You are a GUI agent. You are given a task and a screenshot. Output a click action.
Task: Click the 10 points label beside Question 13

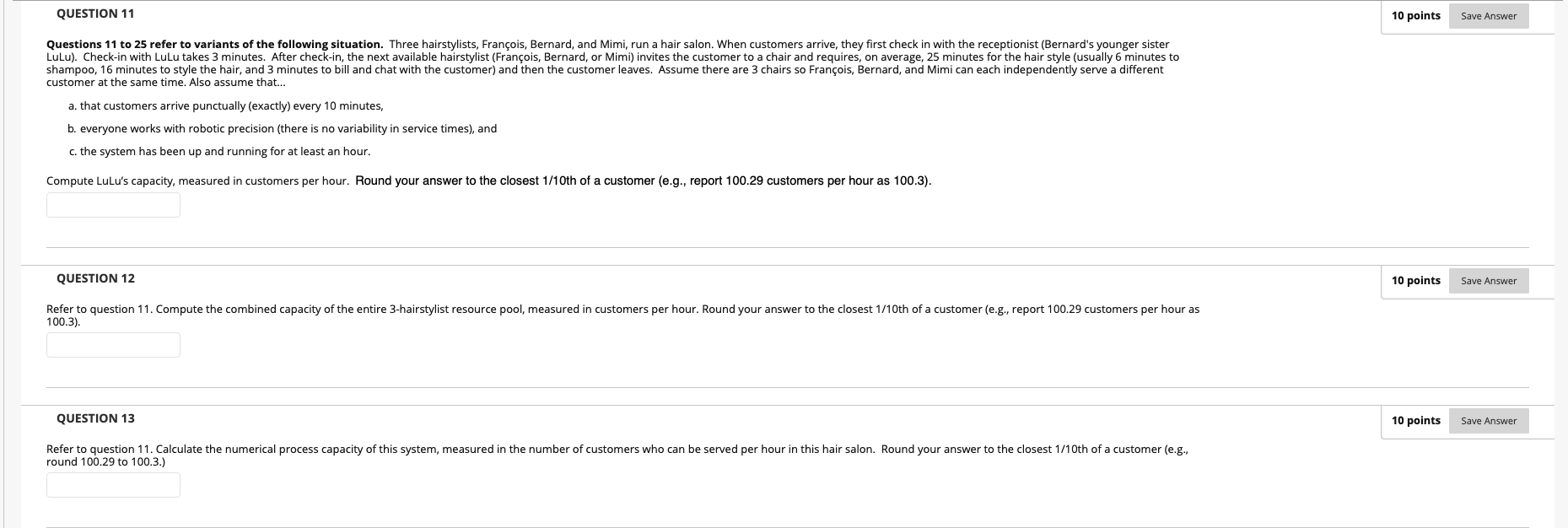coord(1414,420)
